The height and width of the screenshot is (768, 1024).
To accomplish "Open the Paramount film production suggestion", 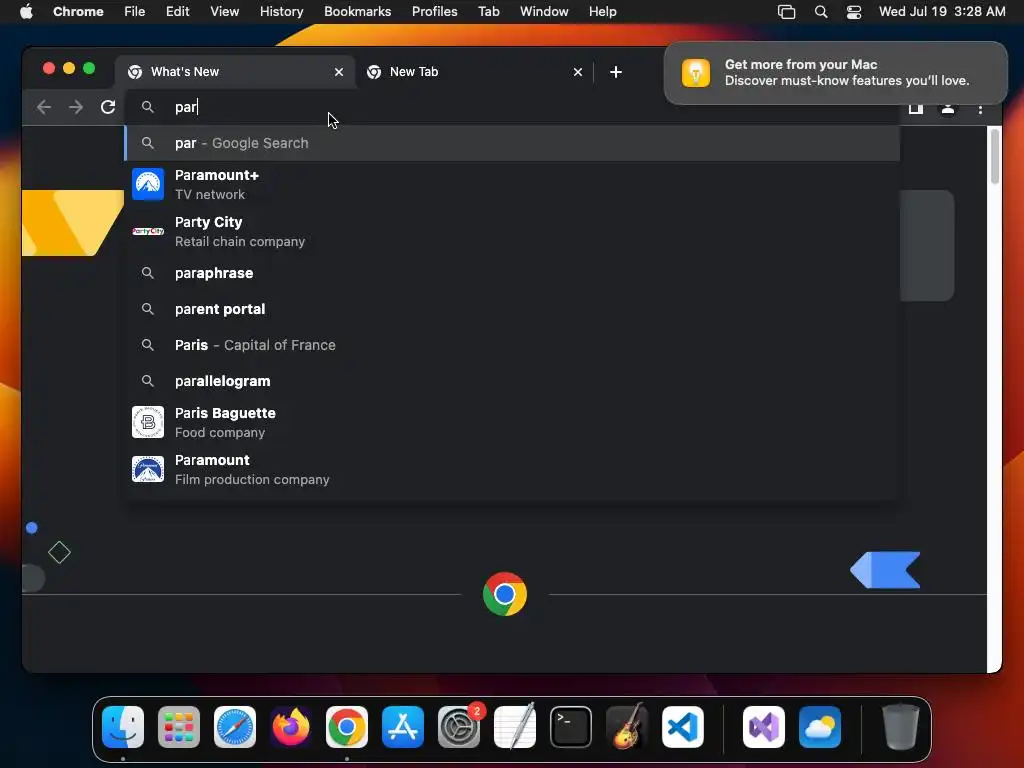I will [512, 469].
